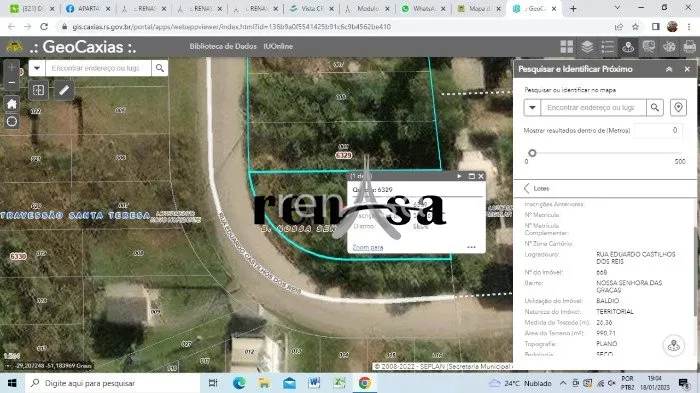
Task: Open a new browser tab
Action: point(573,8)
